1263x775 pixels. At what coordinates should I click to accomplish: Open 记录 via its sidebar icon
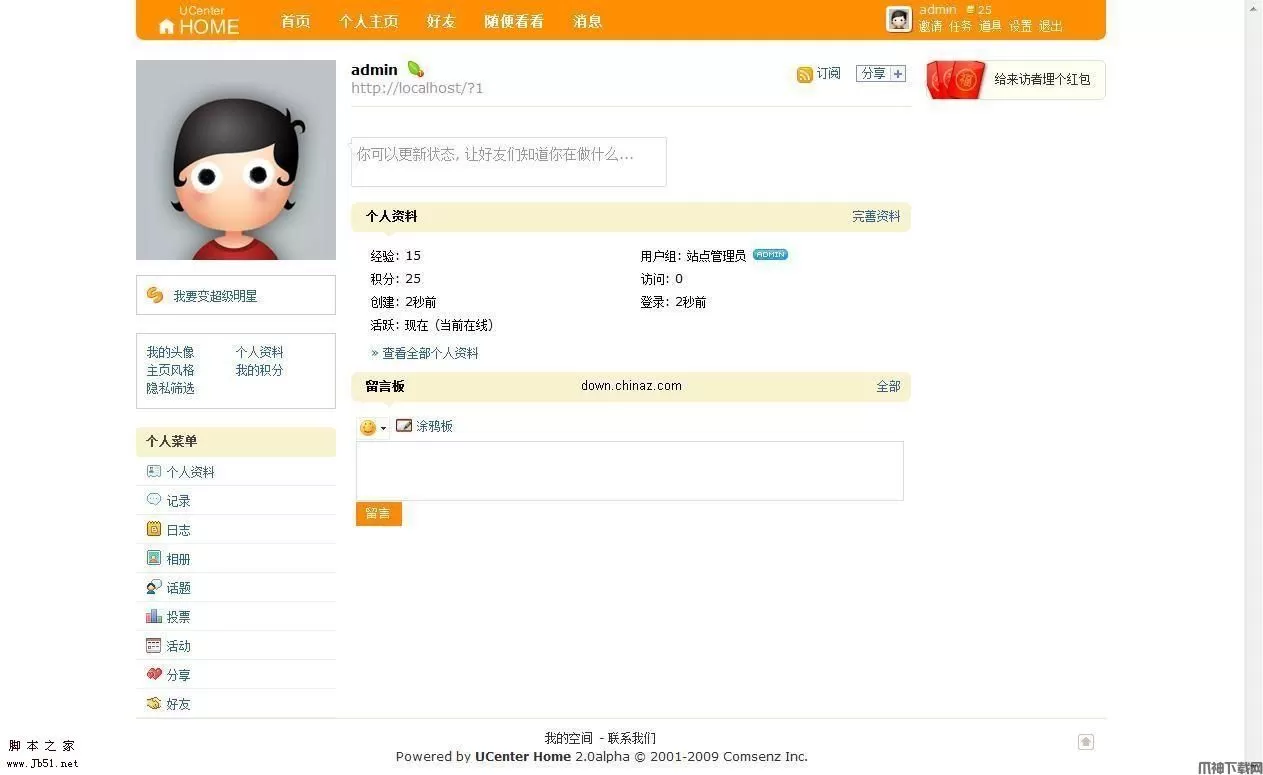[x=154, y=499]
